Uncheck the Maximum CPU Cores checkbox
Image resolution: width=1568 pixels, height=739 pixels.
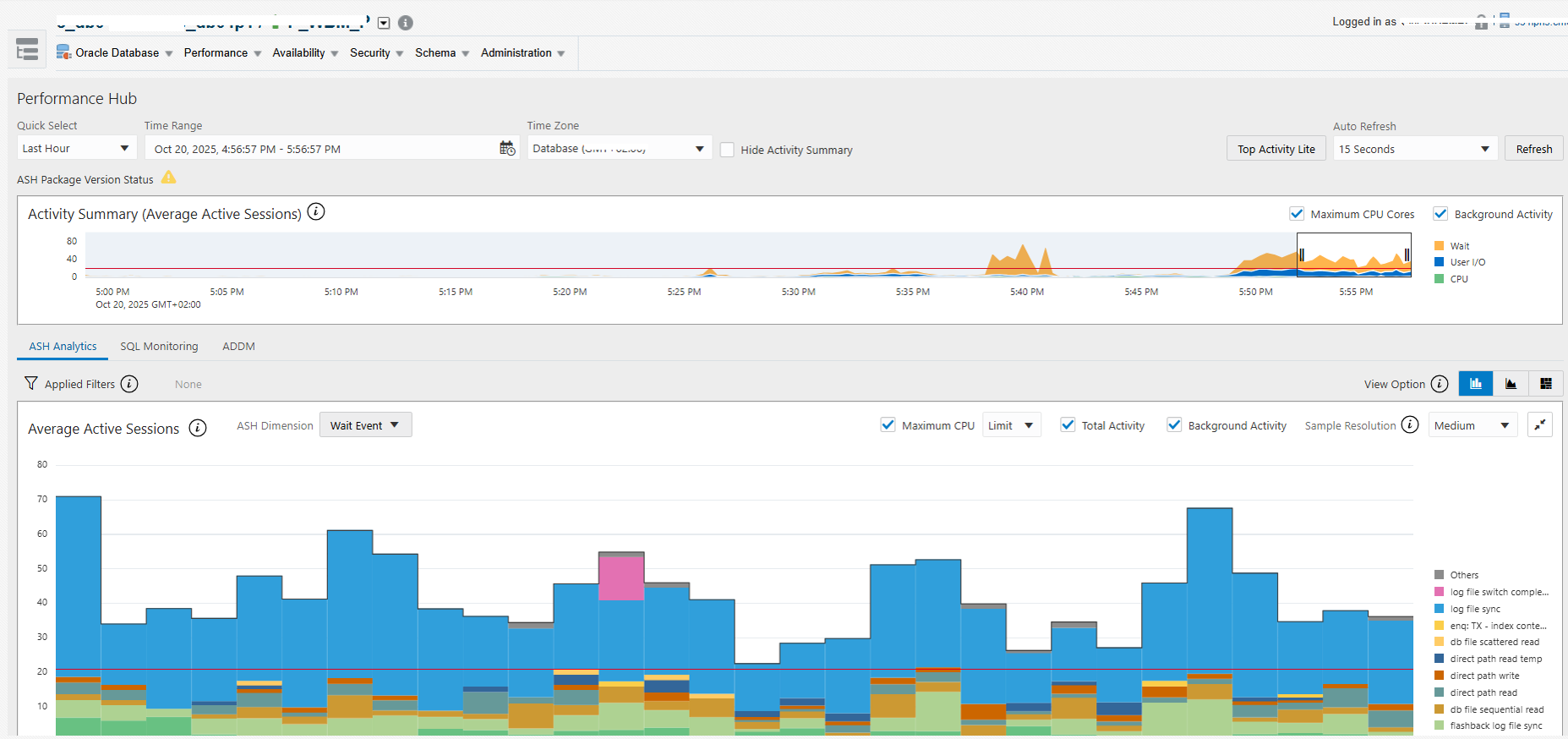coord(1297,214)
